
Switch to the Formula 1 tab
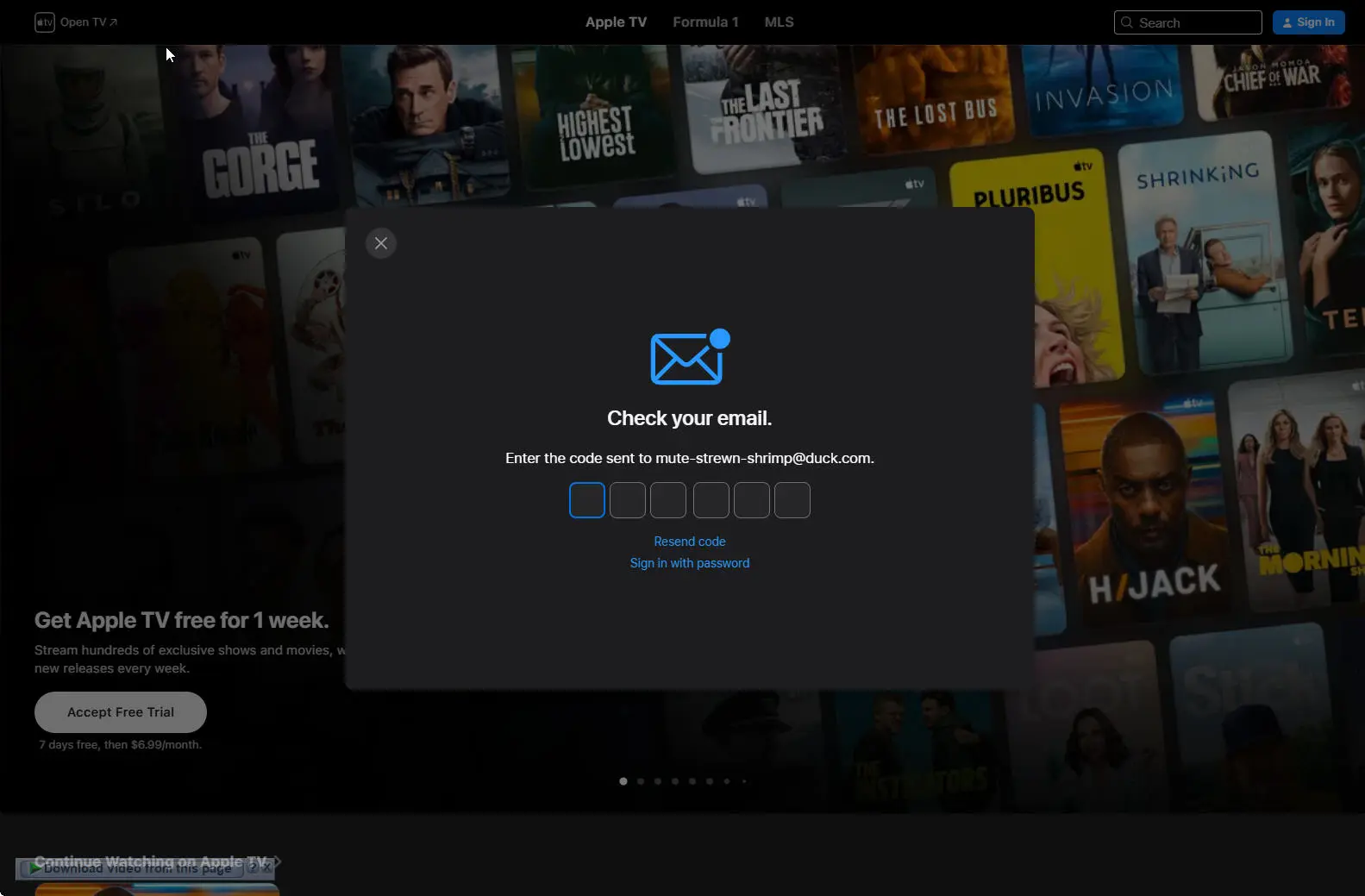(x=705, y=22)
